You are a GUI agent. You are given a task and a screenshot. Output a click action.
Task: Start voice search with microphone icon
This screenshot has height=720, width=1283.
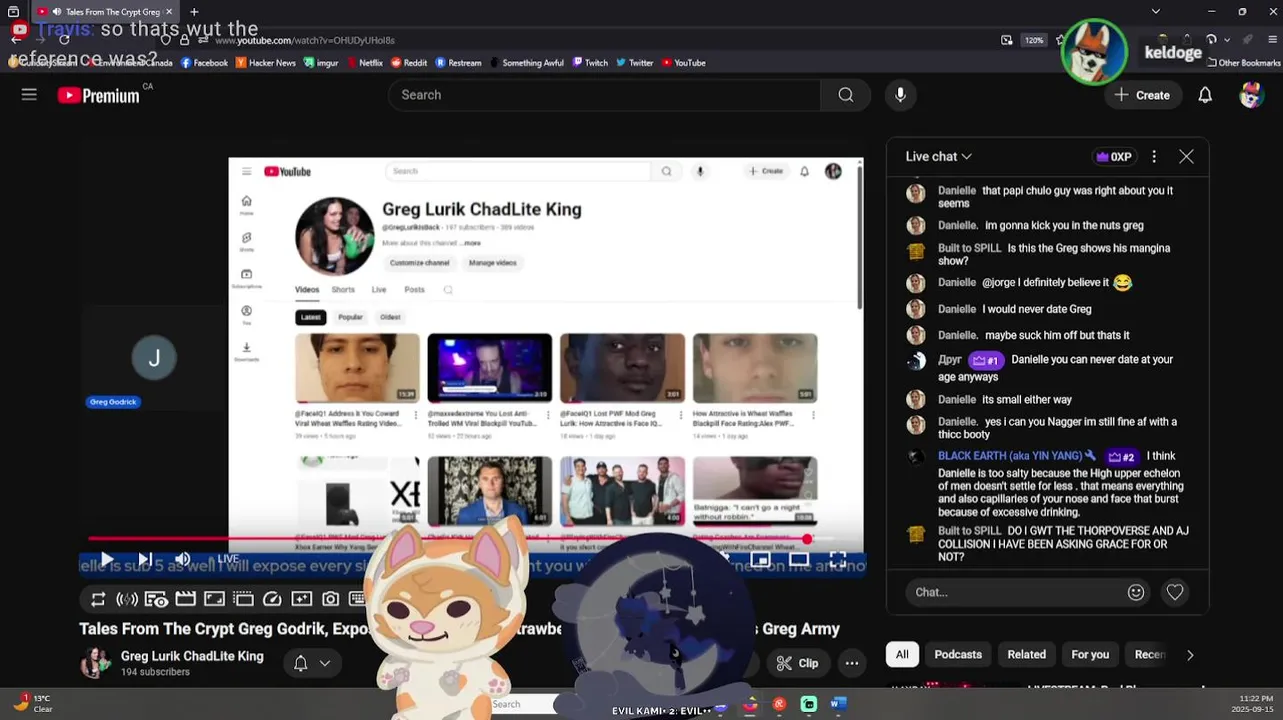coord(900,95)
